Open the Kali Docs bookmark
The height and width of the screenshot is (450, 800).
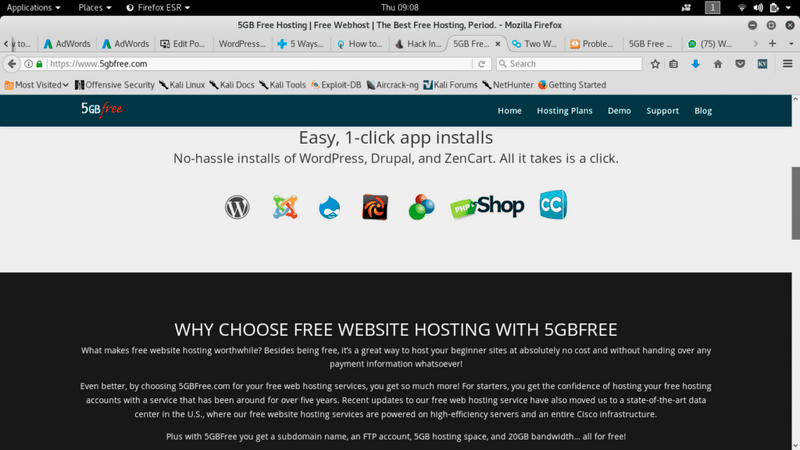(232, 85)
